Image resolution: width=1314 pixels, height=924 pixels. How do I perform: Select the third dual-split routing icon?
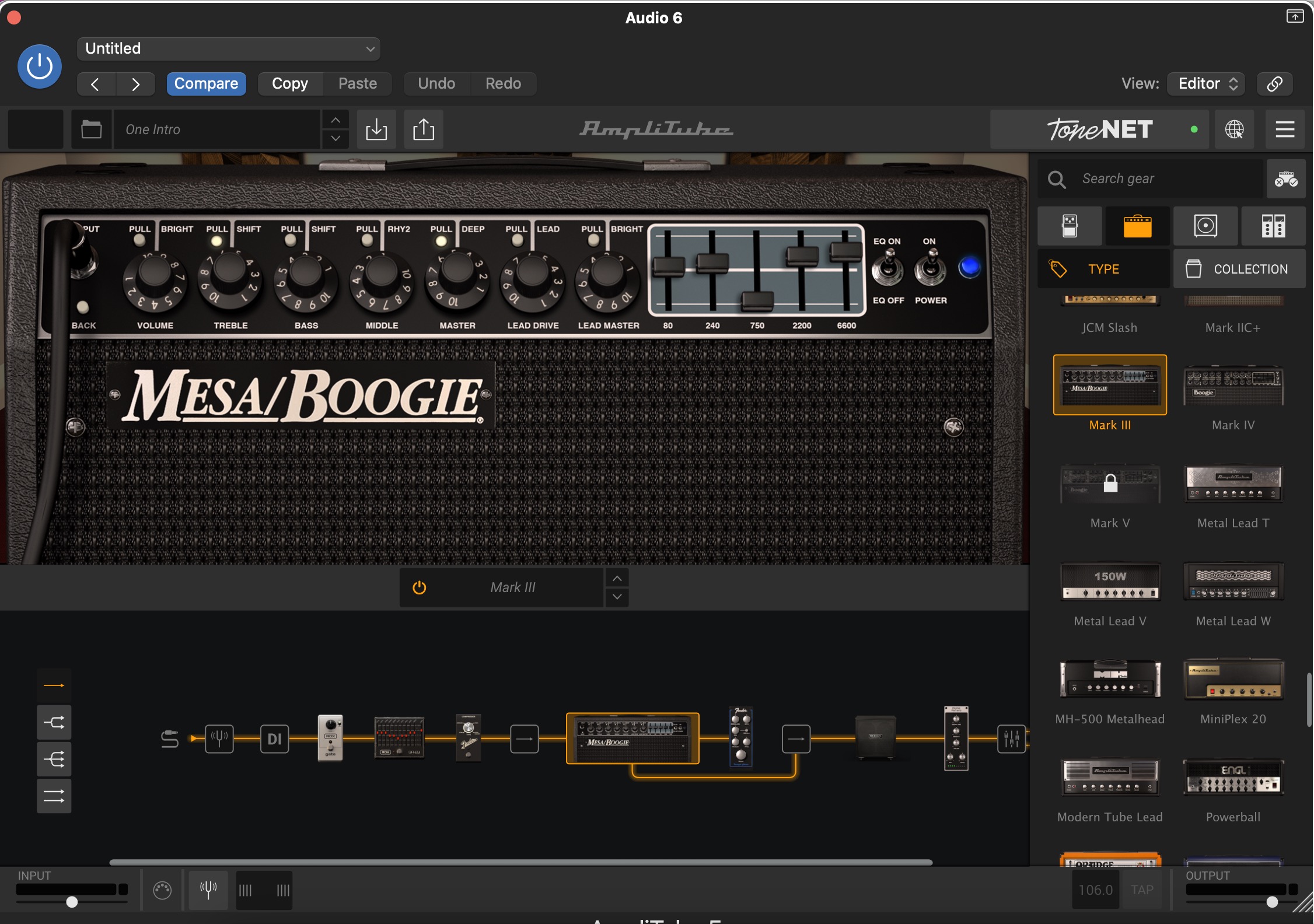click(x=54, y=759)
